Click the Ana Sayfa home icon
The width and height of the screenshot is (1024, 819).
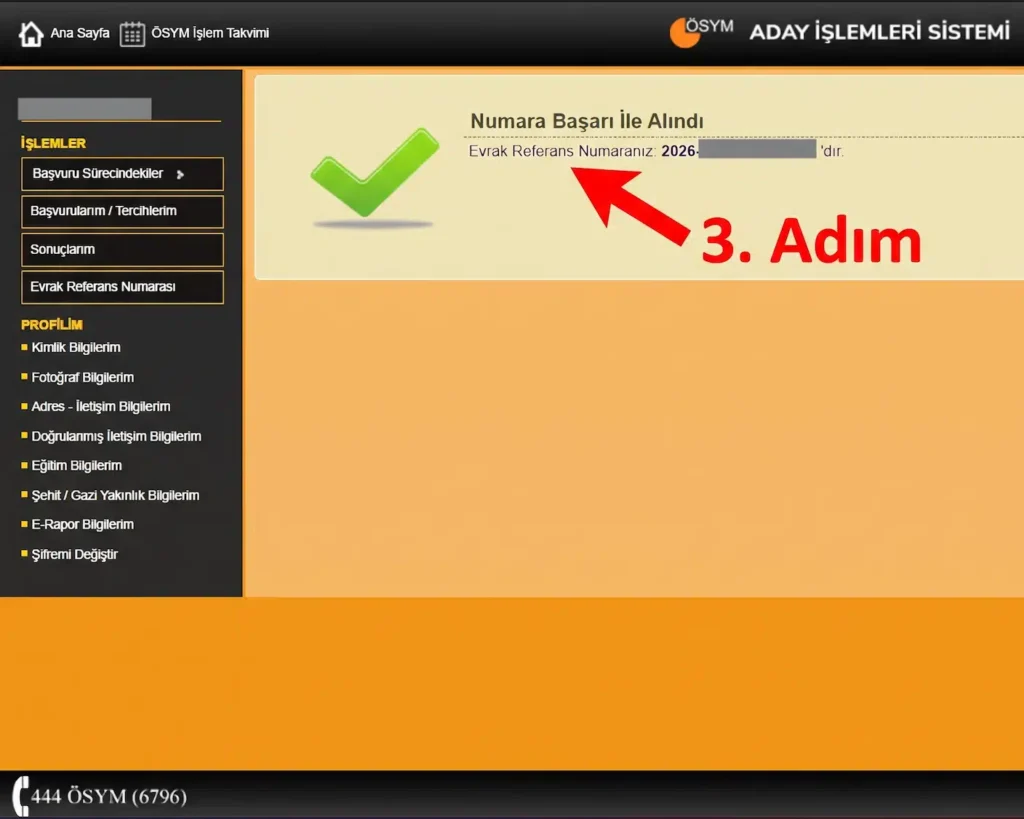pos(31,34)
